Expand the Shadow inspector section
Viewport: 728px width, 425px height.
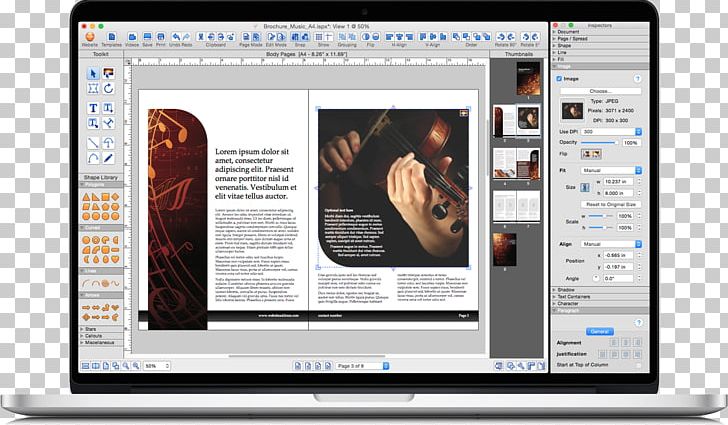[600, 290]
